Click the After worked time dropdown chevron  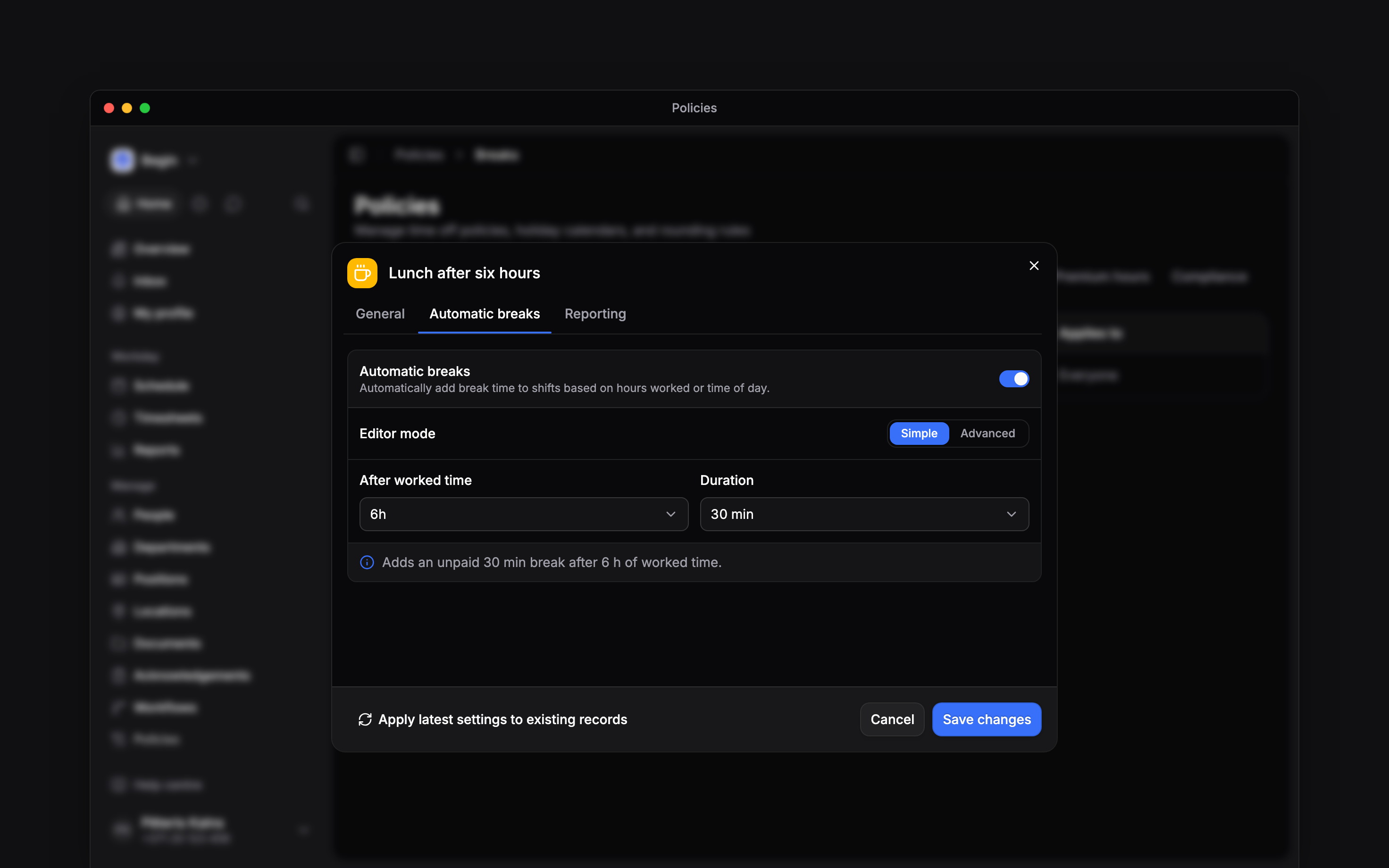[x=670, y=514]
